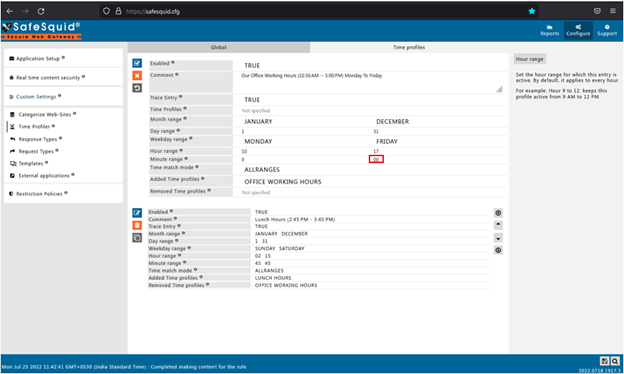Open the Configure section in the top bar
The width and height of the screenshot is (624, 374).
point(578,31)
